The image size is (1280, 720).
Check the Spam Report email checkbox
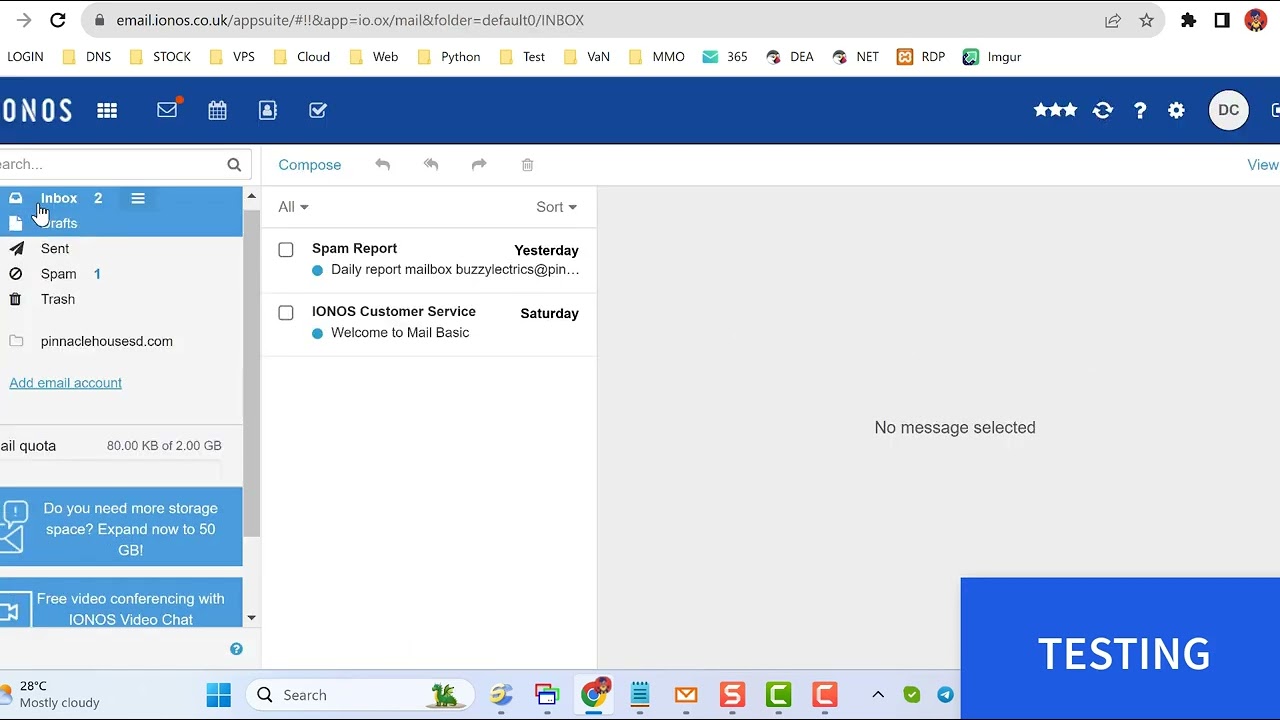285,249
